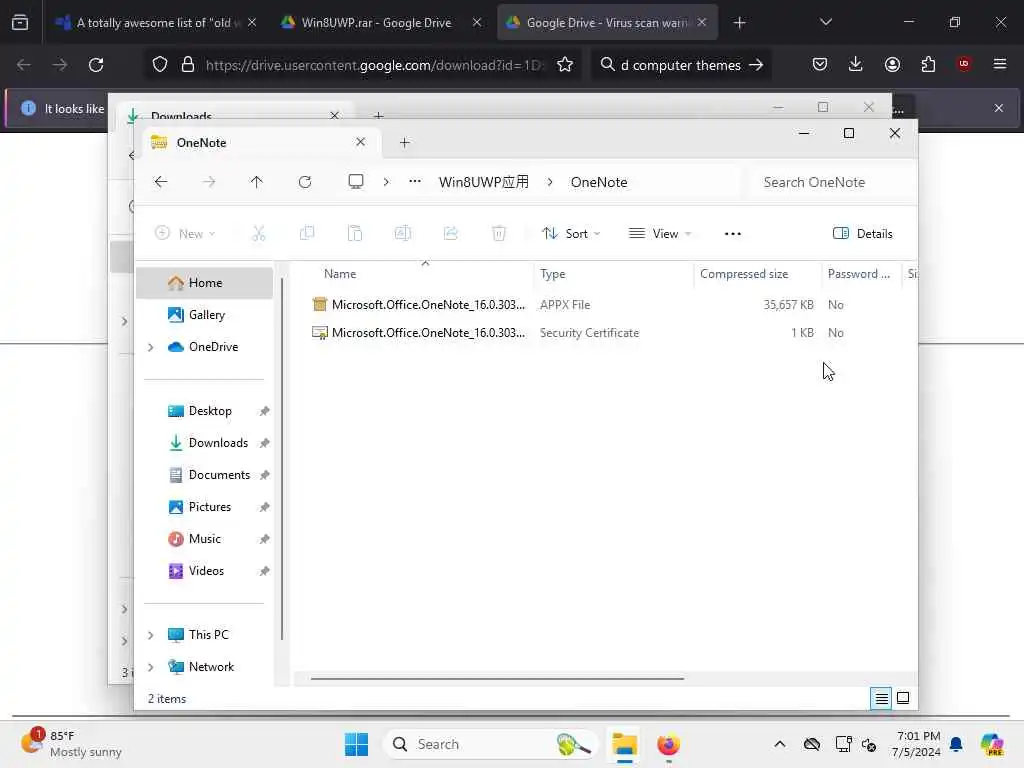Open the View dropdown
This screenshot has width=1024, height=768.
pos(660,233)
